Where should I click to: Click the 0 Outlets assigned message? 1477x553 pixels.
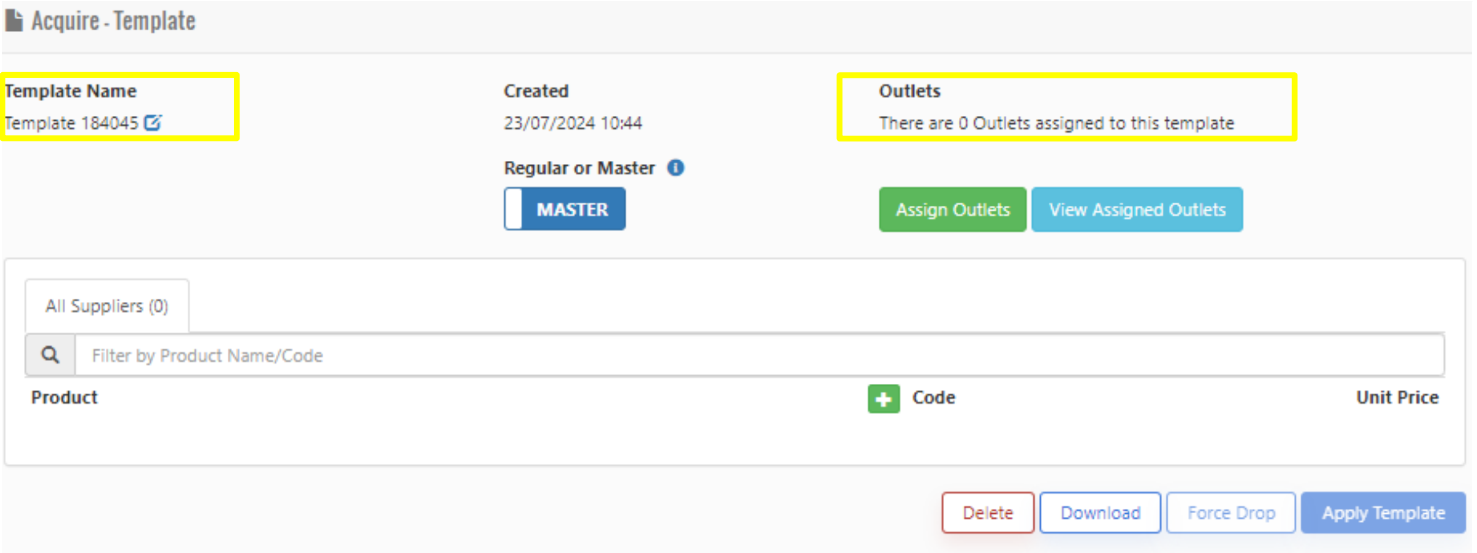[1056, 123]
